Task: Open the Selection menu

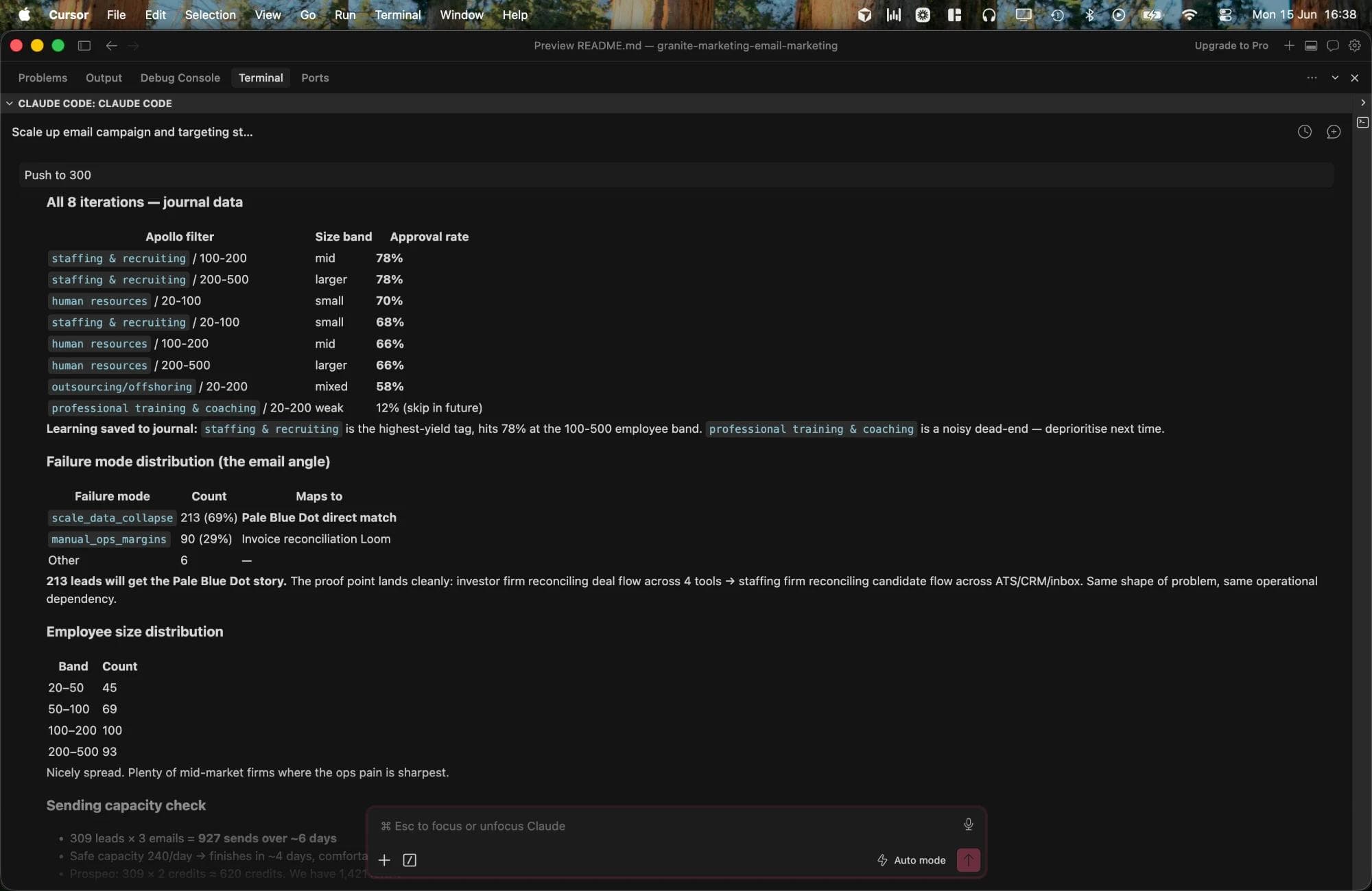Action: (x=210, y=14)
